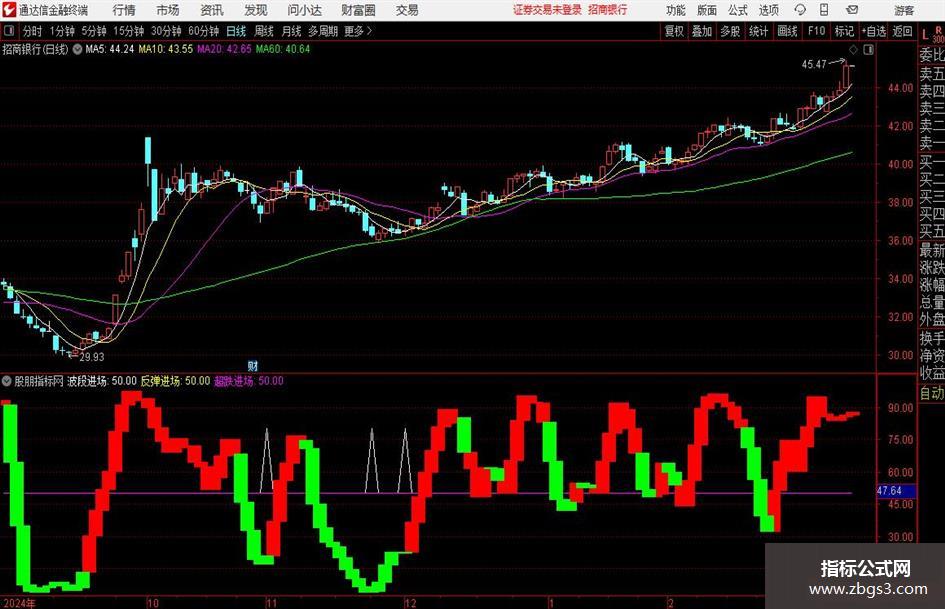Click the 通达信 red logo icon
945x609 pixels.
coord(8,10)
